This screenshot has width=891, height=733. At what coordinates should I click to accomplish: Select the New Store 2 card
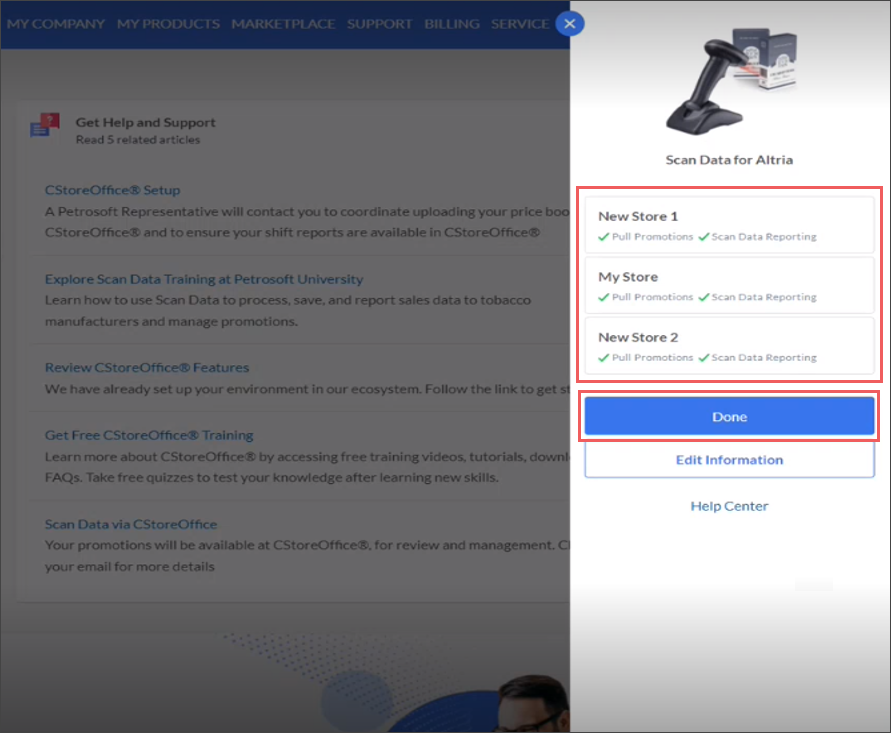(729, 345)
